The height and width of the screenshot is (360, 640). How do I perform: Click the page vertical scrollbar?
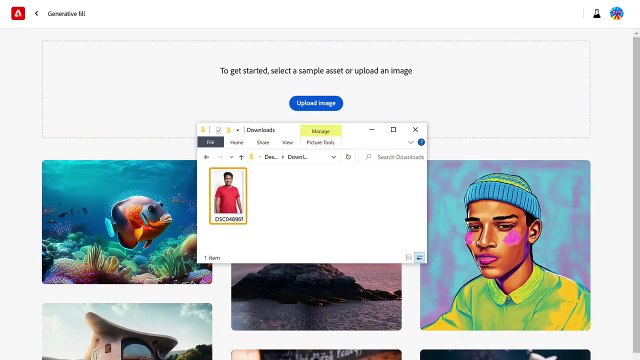pos(636,196)
